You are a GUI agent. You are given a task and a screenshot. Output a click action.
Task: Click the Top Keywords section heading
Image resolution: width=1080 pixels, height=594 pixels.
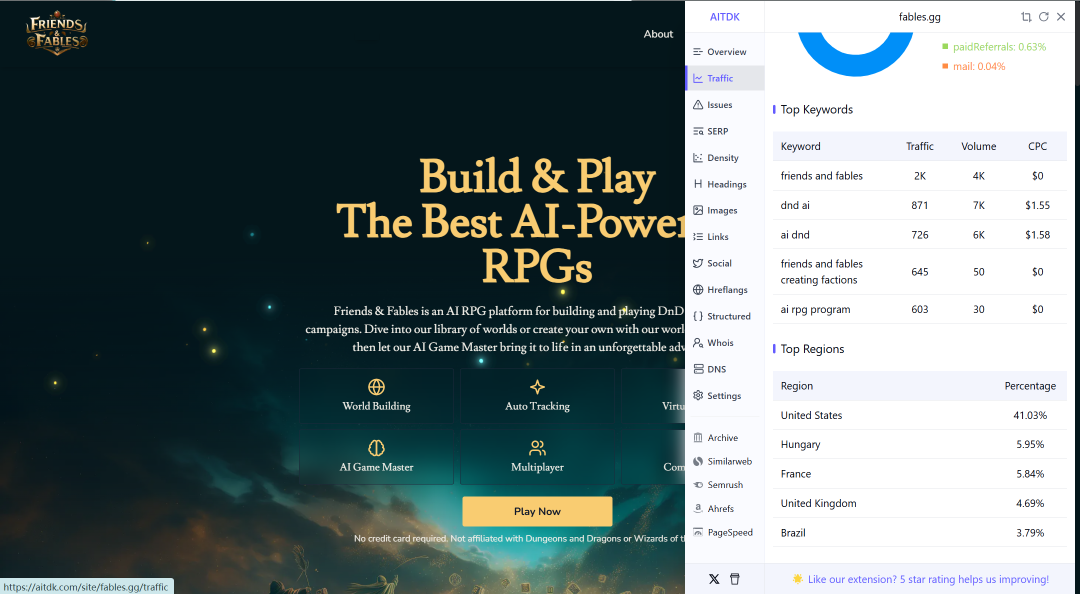click(x=816, y=110)
